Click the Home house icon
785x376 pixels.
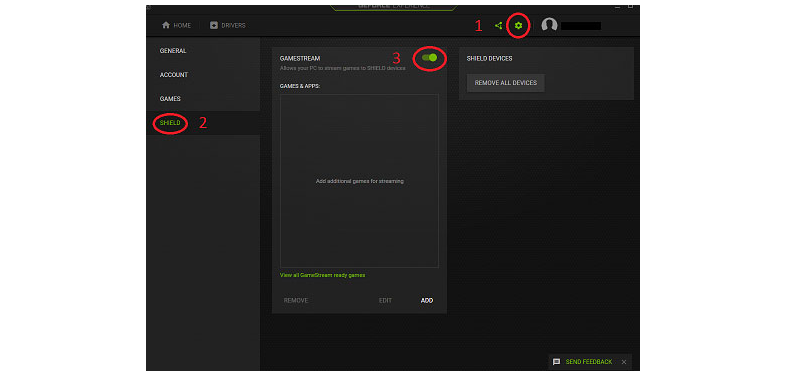[166, 26]
